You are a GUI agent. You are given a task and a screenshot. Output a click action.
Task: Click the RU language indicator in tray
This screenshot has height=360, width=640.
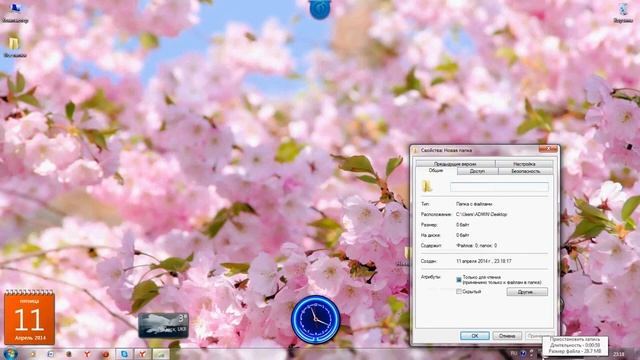514,353
